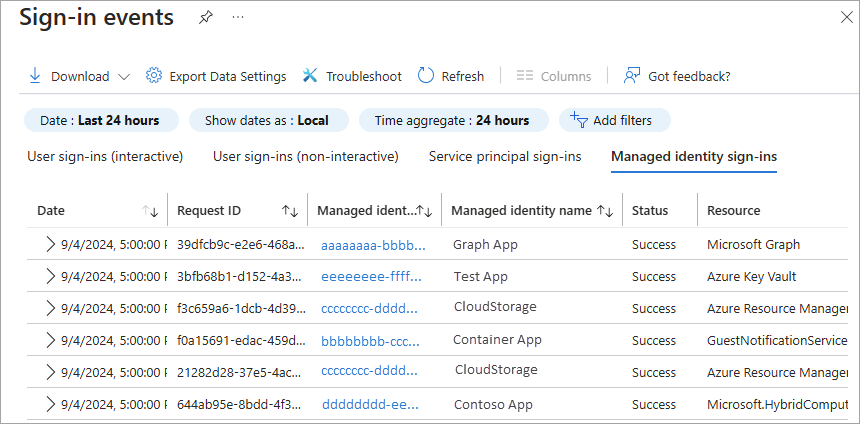The height and width of the screenshot is (424, 860).
Task: Click the Date Last 24 hours filter pill
Action: pyautogui.click(x=100, y=121)
